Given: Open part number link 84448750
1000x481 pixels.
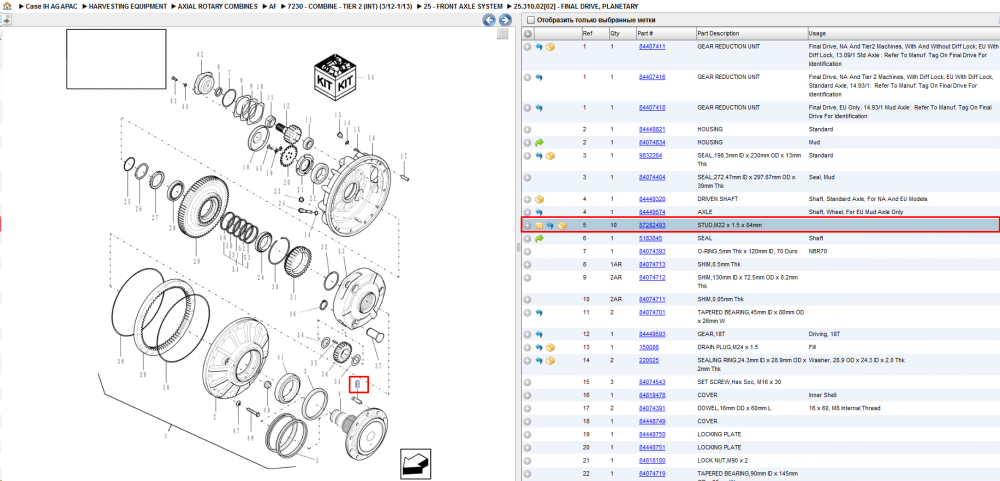Looking at the screenshot, I should coord(652,434).
